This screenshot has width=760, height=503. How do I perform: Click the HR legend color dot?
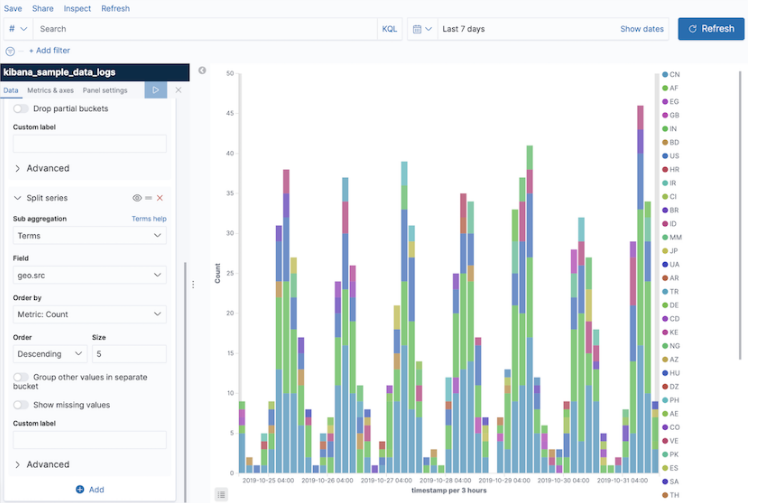665,170
